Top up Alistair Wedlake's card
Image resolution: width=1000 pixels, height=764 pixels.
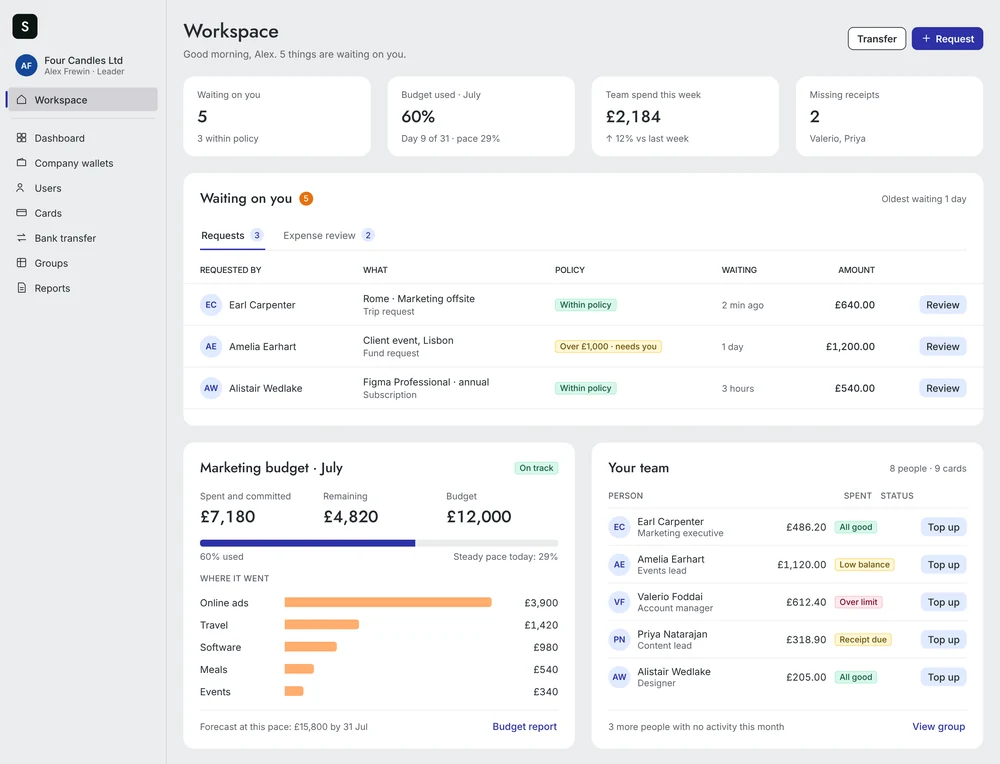[943, 677]
